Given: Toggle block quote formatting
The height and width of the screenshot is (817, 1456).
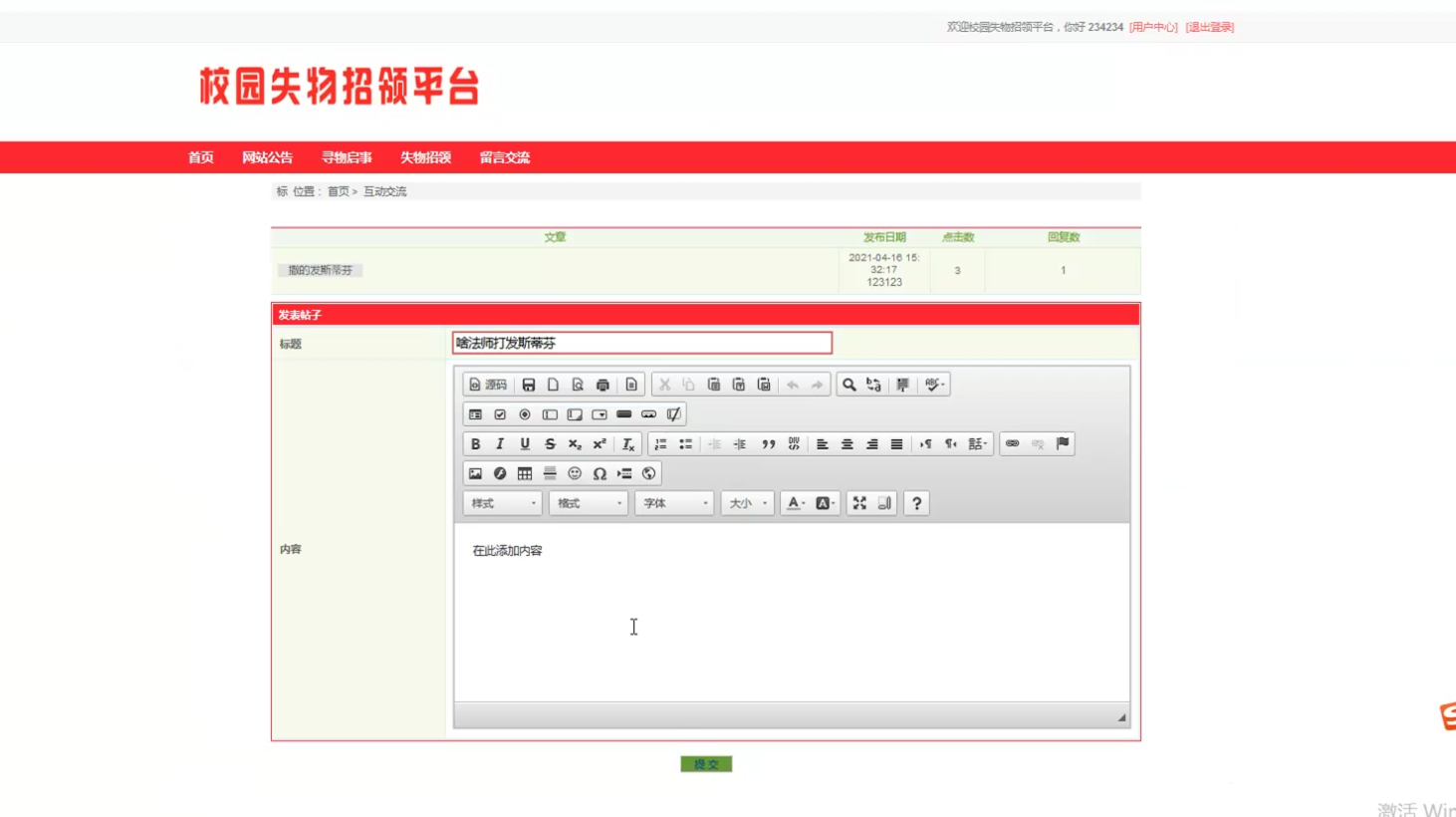Looking at the screenshot, I should [x=769, y=444].
